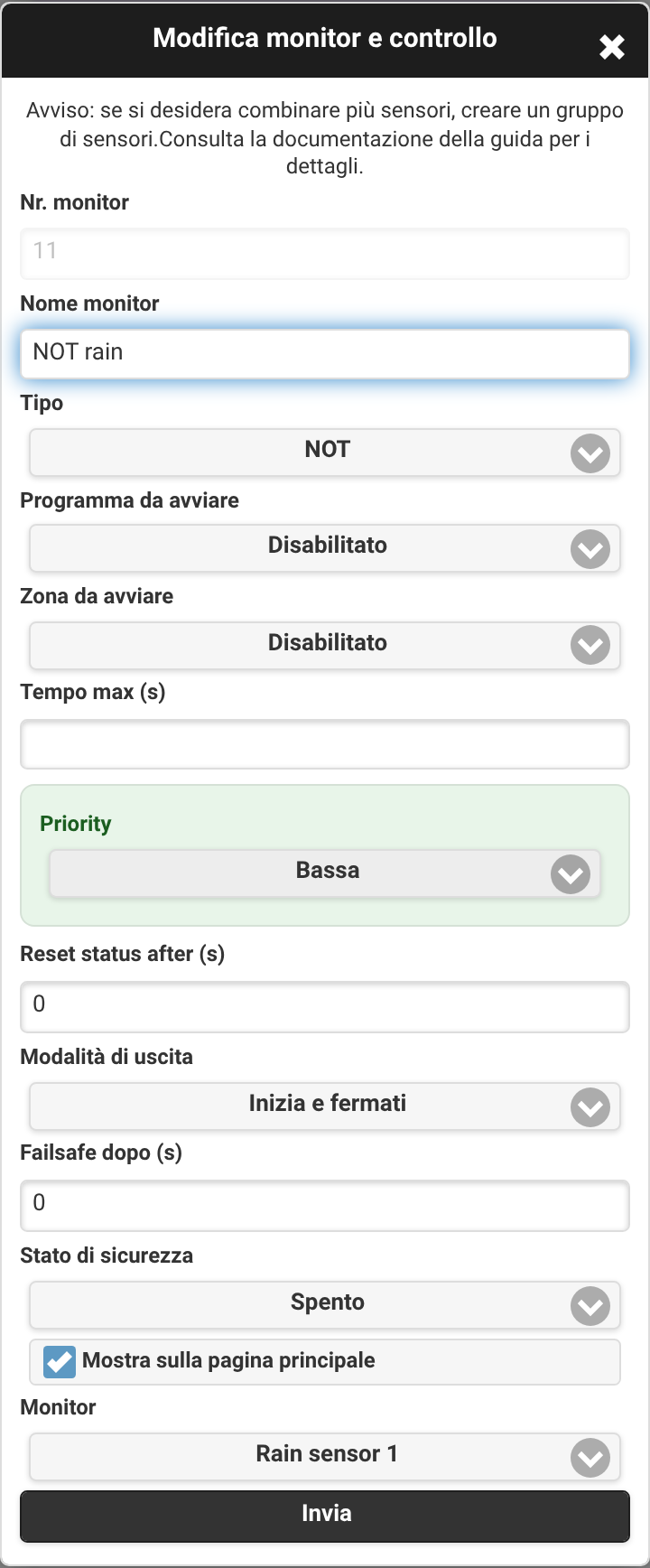Click arrow icon on Monitor Rain sensor

pyautogui.click(x=590, y=1458)
